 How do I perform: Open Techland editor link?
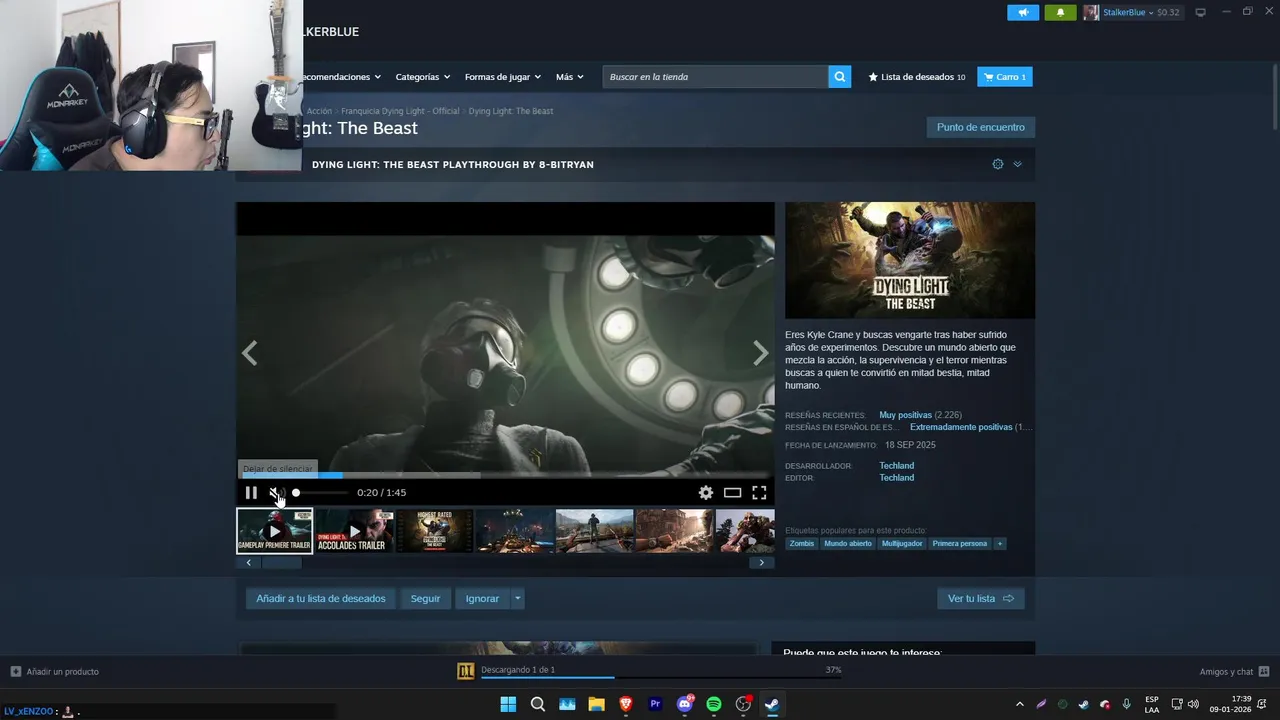point(897,478)
